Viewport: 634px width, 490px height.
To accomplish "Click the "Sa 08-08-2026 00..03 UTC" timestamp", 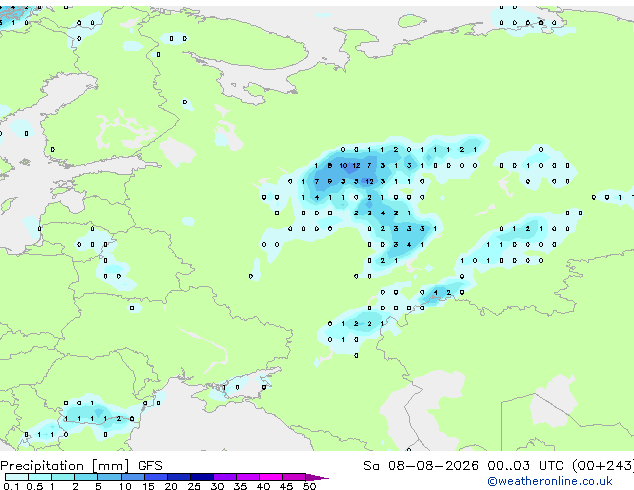I will point(463,466).
